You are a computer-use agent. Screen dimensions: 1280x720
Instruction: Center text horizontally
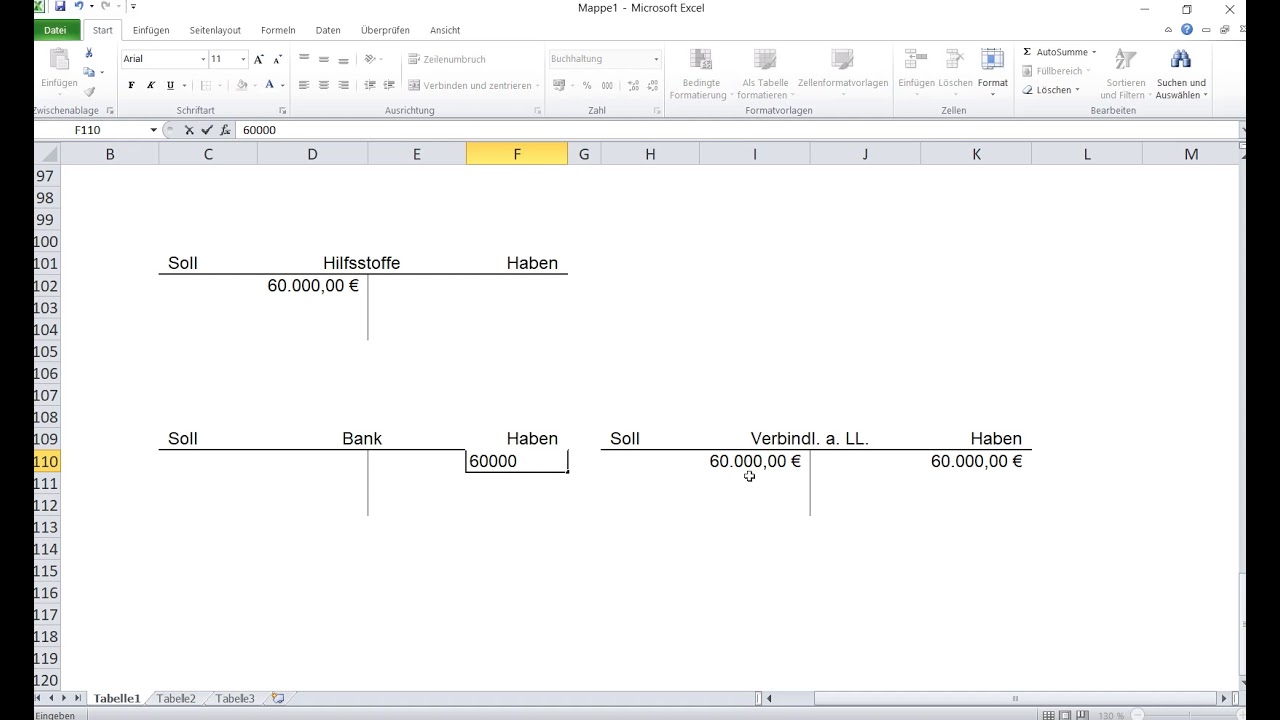324,86
